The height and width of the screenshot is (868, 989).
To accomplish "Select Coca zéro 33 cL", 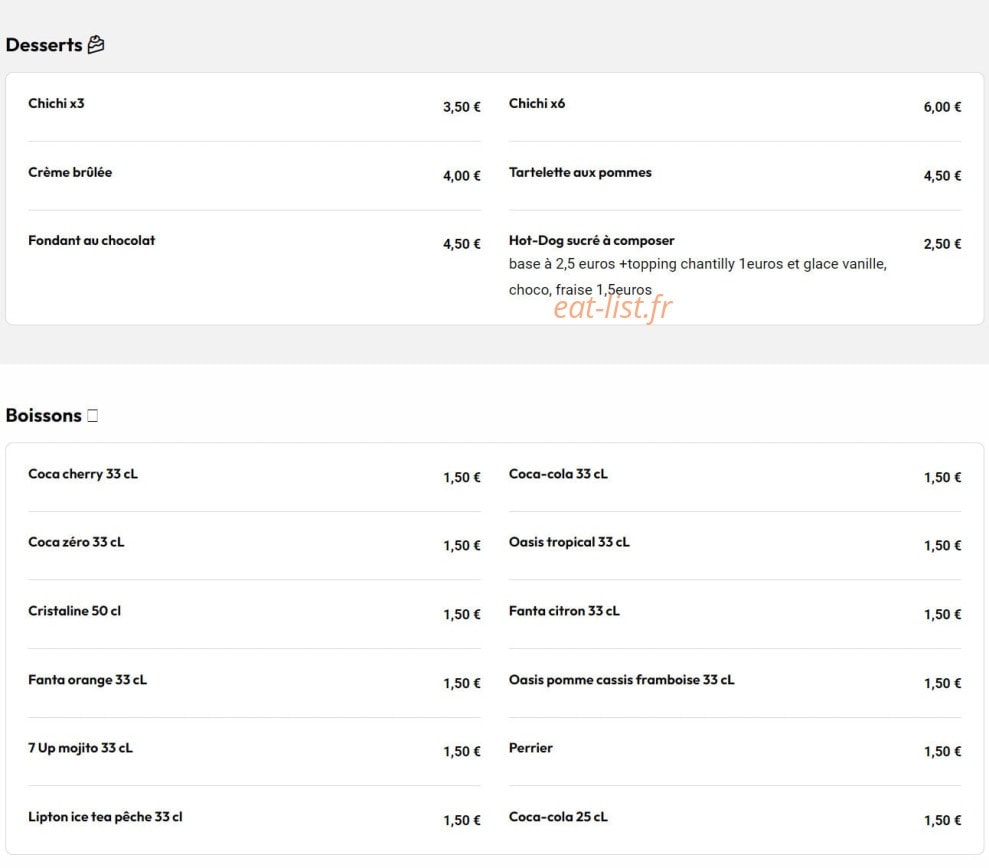I will (254, 545).
